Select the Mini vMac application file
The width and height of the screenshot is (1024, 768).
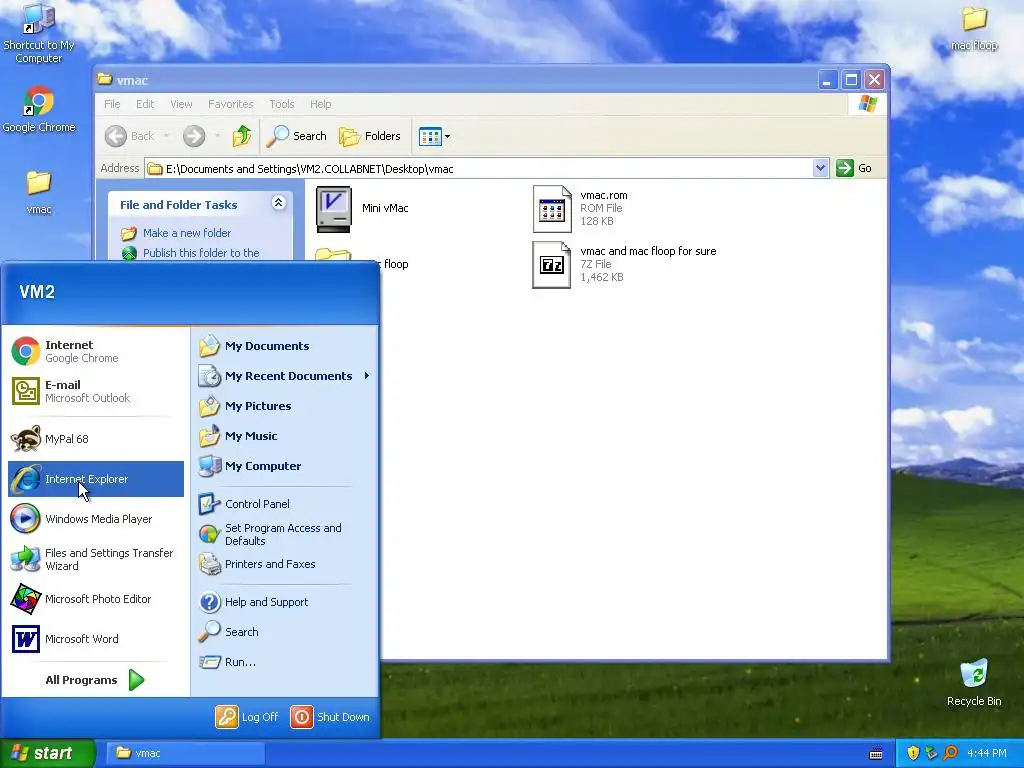coord(362,209)
